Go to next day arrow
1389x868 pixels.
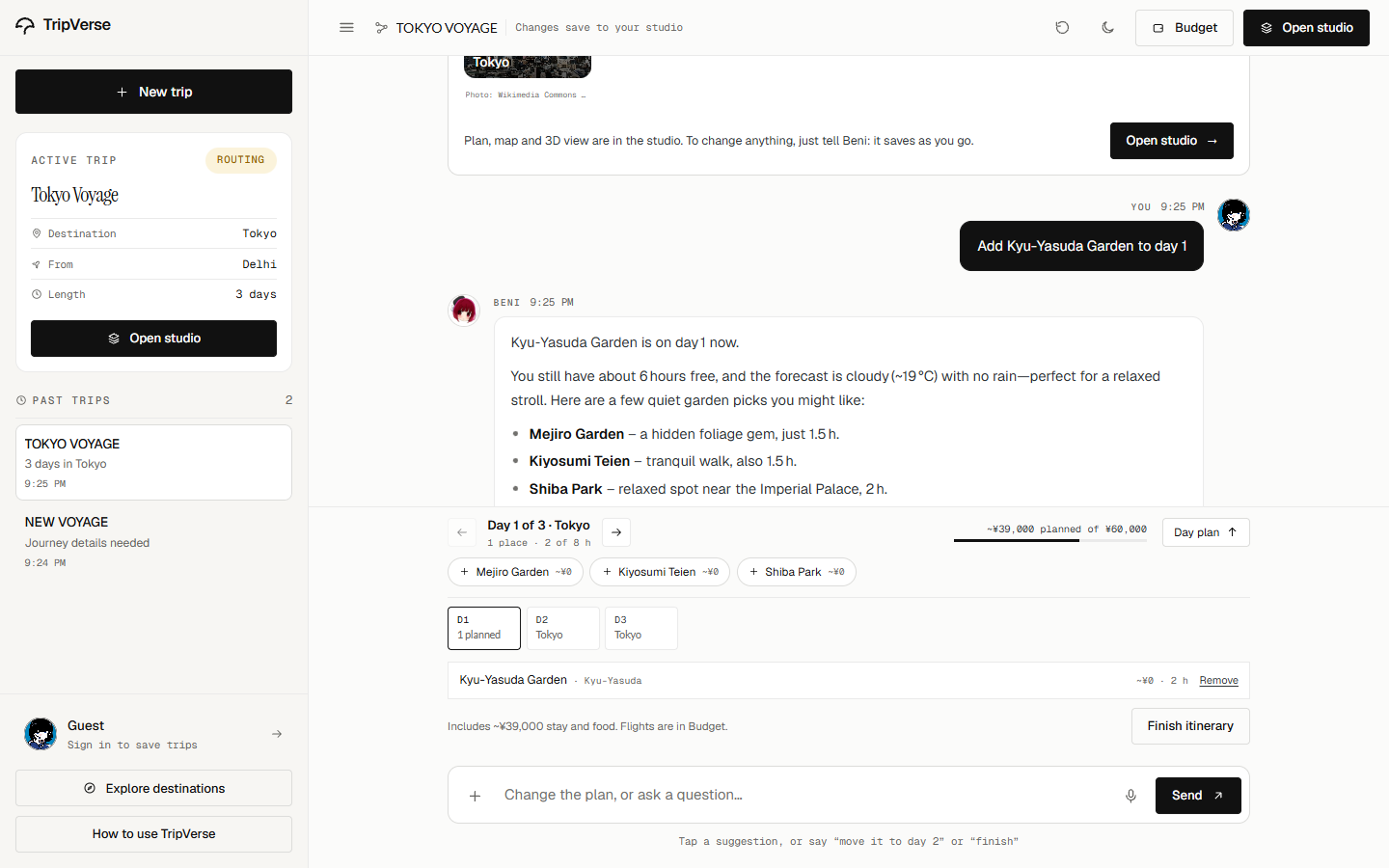click(x=616, y=532)
